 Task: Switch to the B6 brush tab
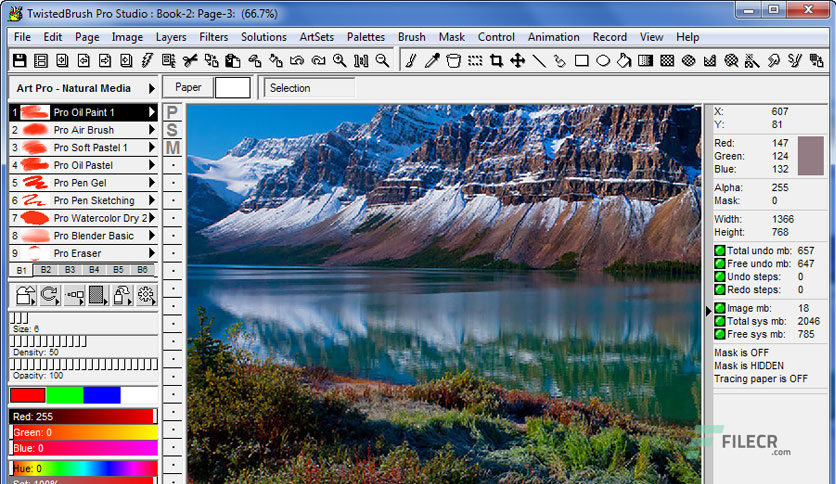pyautogui.click(x=142, y=270)
